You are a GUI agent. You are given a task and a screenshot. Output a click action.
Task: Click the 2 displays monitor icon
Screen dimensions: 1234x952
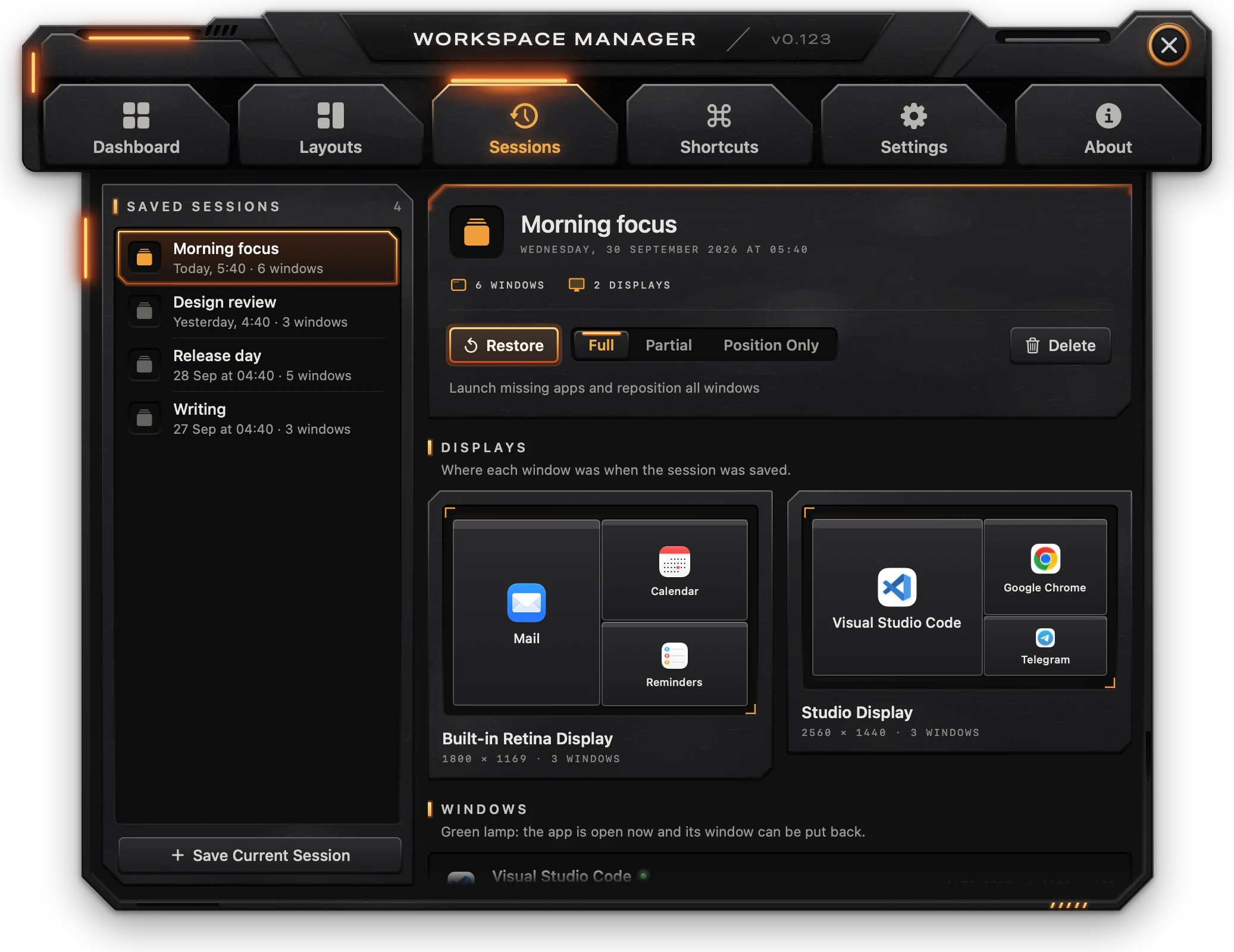[x=576, y=285]
